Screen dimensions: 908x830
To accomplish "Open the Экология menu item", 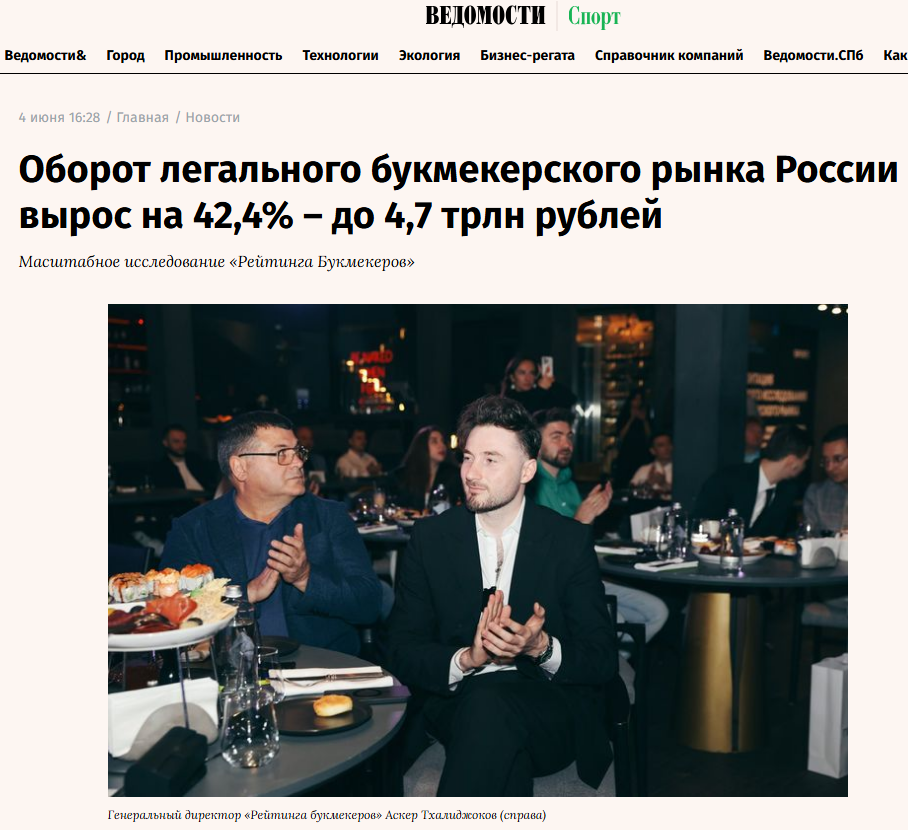I will (x=429, y=56).
